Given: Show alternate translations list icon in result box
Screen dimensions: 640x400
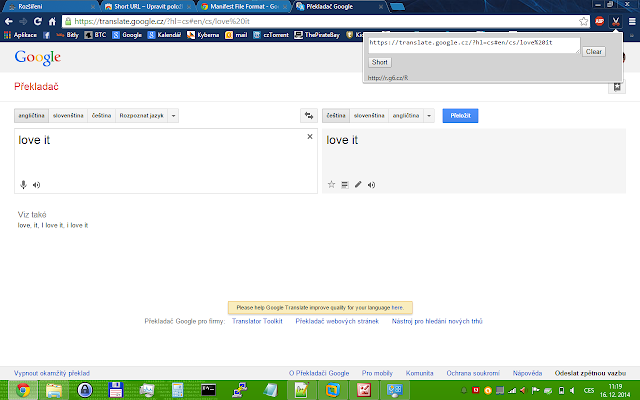Looking at the screenshot, I should (x=344, y=185).
